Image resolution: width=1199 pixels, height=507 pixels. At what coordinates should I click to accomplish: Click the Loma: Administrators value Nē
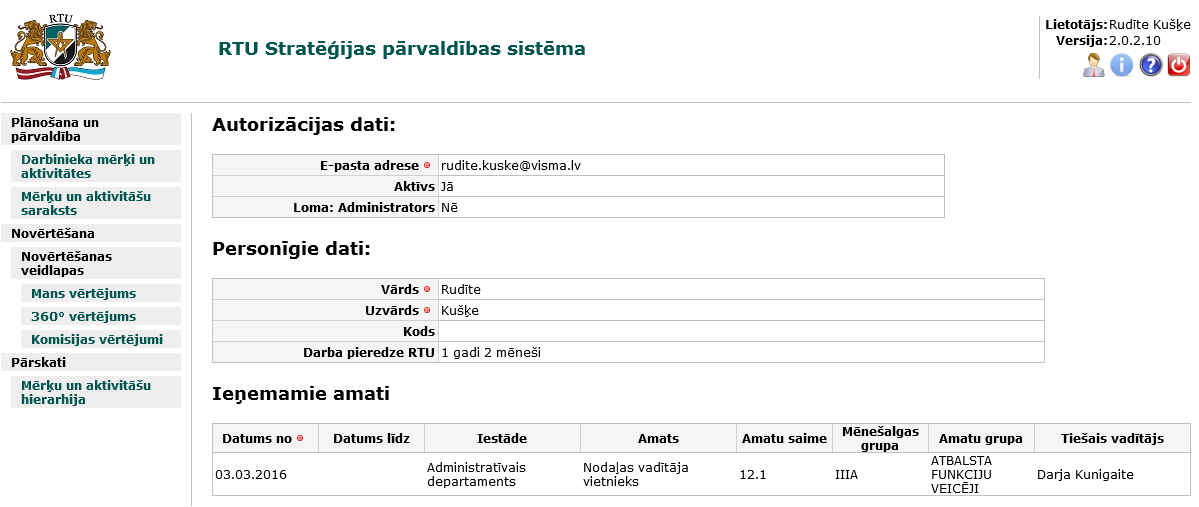point(450,207)
